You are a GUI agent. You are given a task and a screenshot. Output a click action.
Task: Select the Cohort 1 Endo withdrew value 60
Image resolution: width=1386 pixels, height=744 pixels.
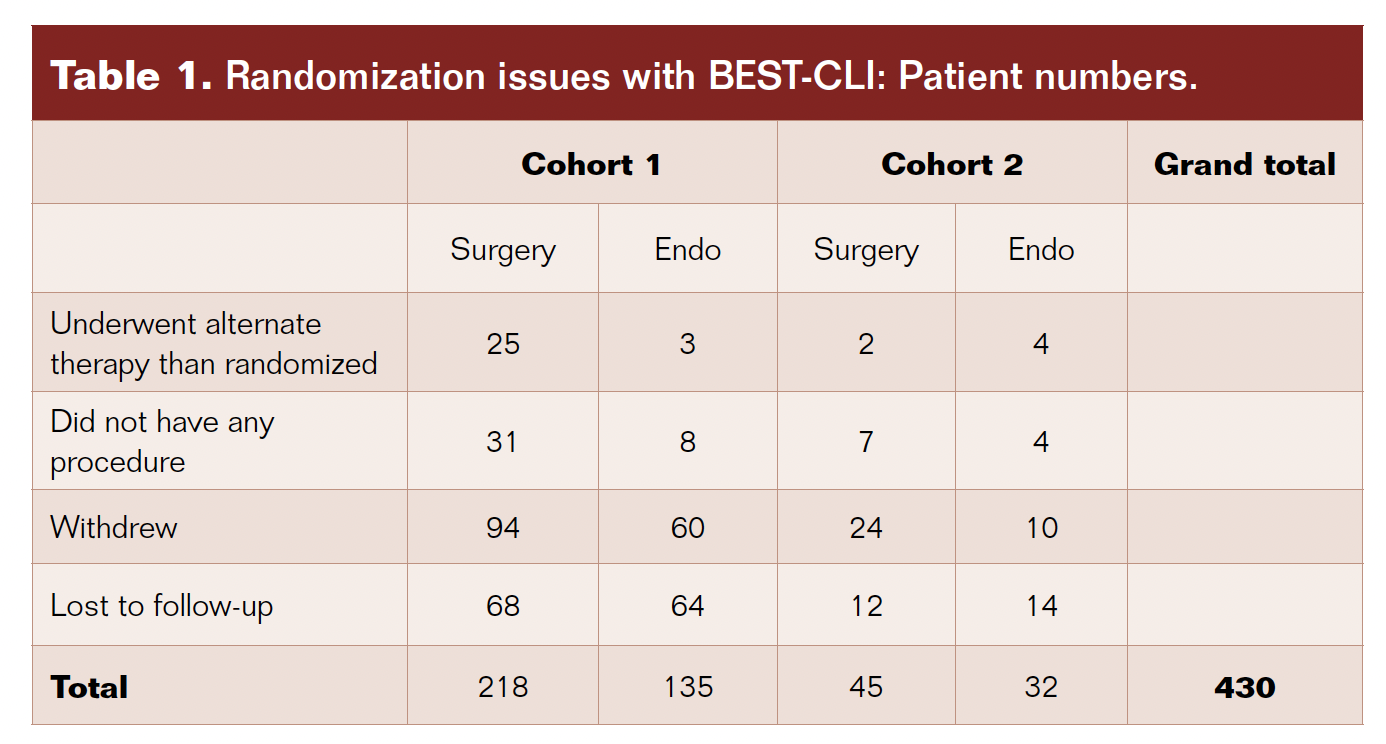coord(688,527)
